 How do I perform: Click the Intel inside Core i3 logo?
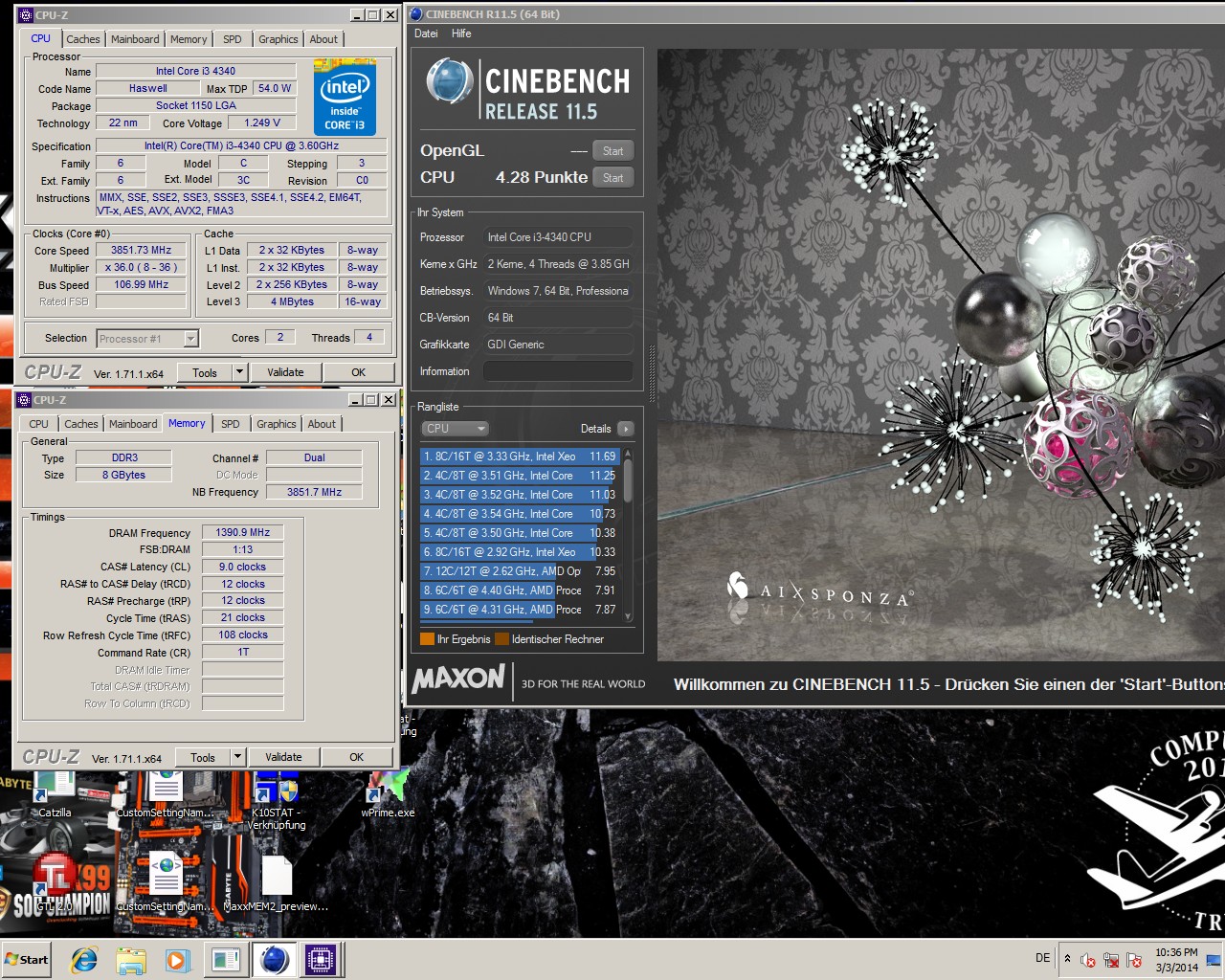pos(345,98)
